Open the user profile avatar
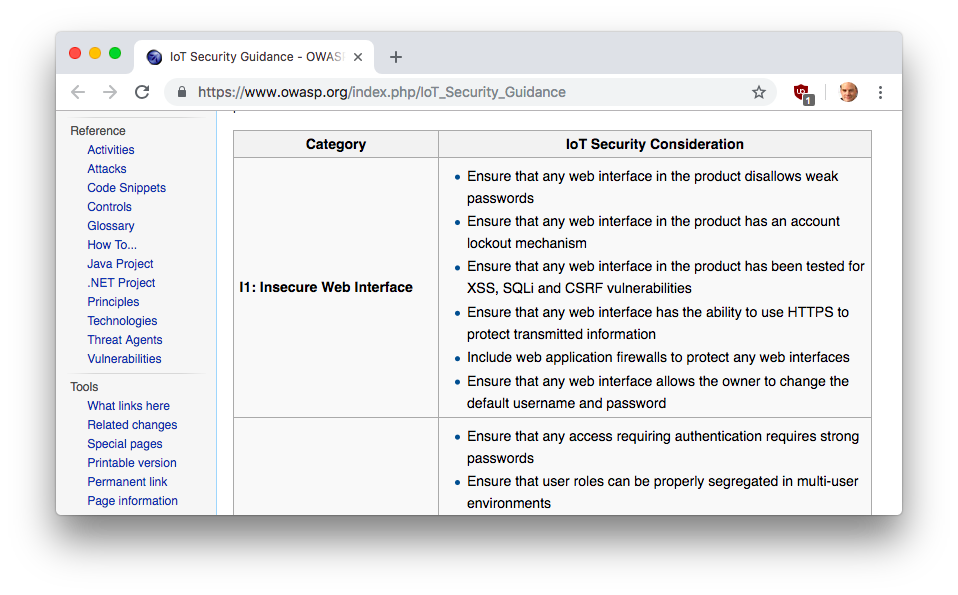 click(849, 92)
